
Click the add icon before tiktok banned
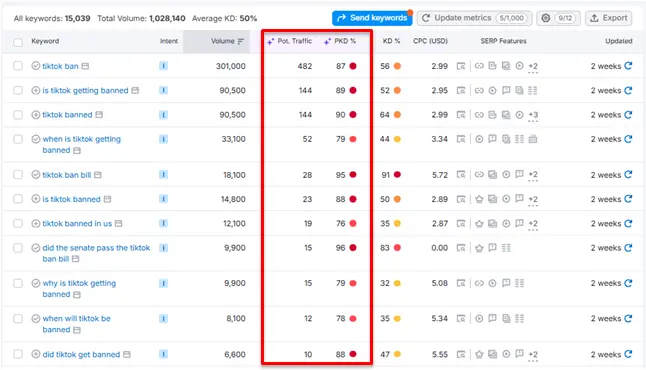36,115
